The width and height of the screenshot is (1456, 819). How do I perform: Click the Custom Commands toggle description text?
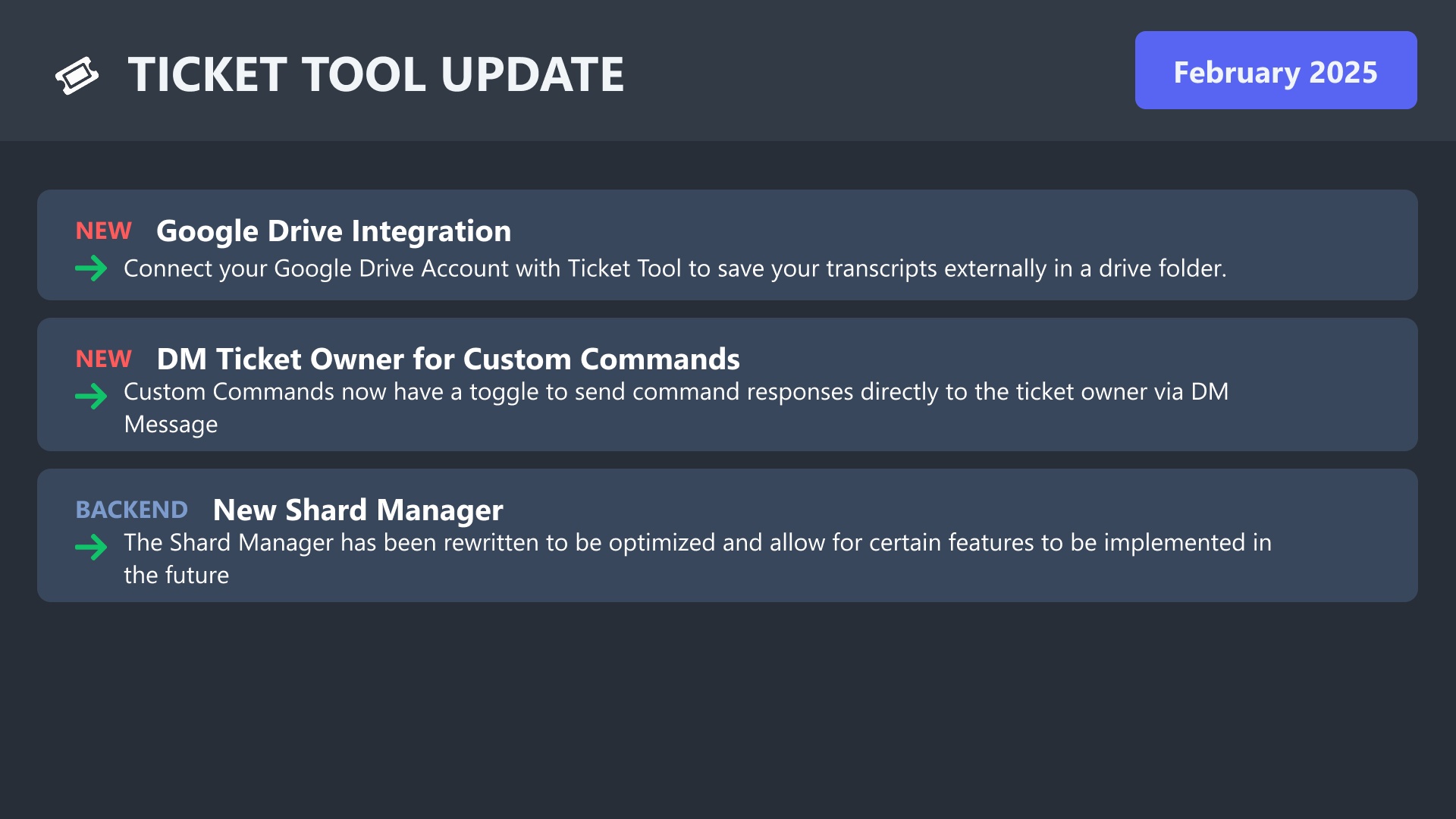pos(675,391)
